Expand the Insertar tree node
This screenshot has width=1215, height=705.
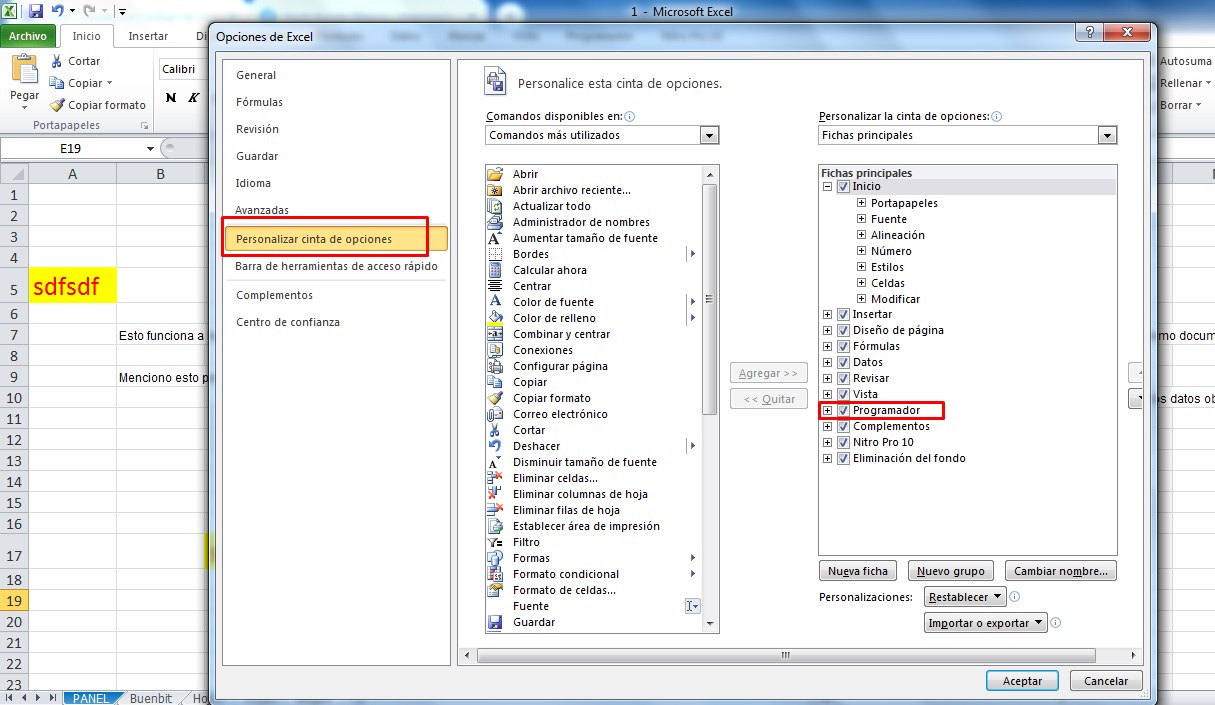827,315
